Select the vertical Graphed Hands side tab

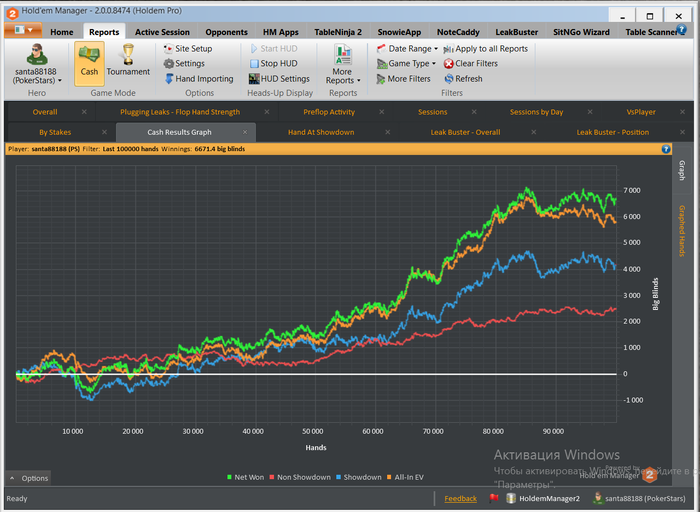point(682,231)
